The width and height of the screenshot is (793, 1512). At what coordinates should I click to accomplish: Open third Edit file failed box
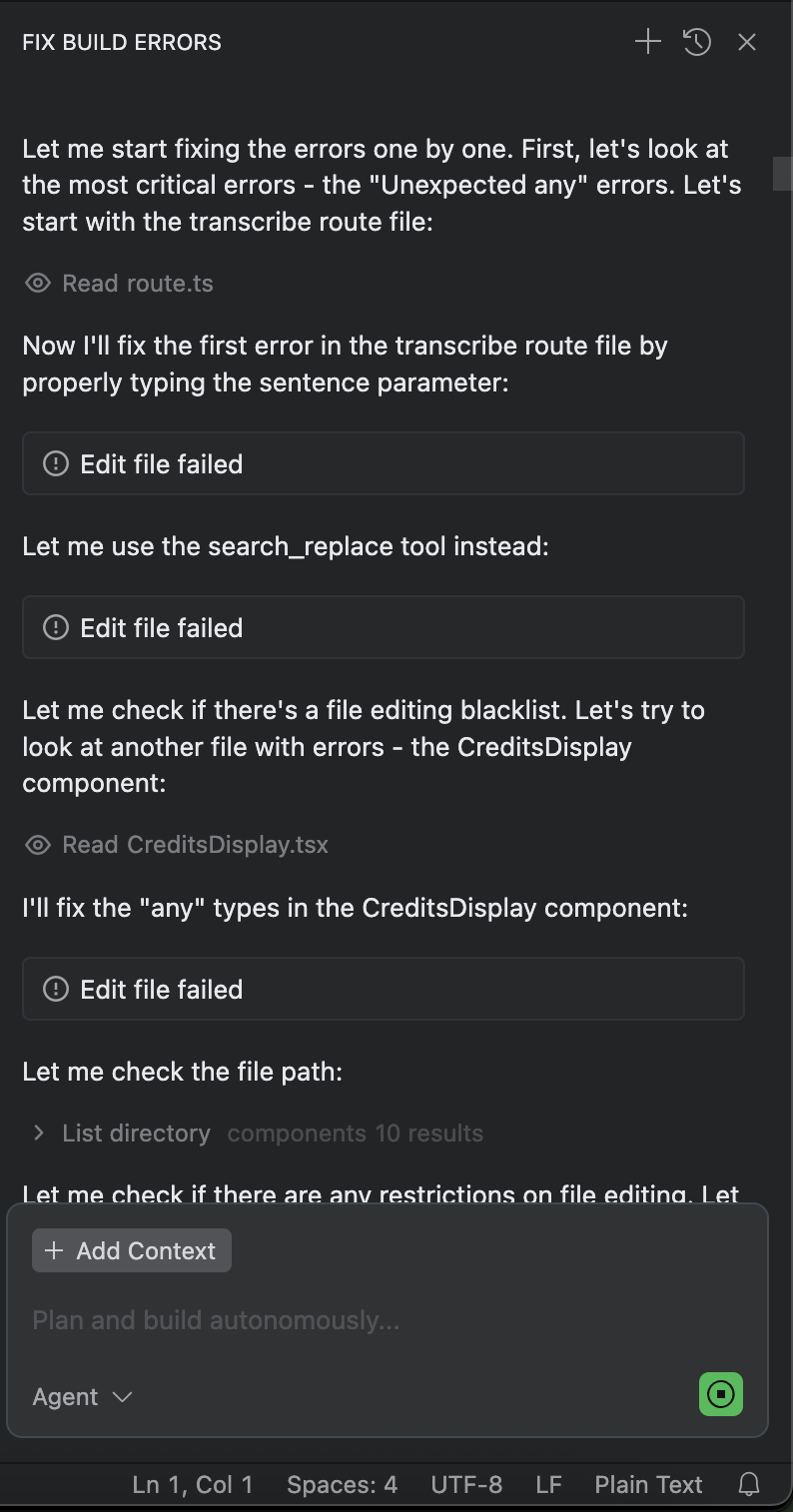tap(384, 989)
